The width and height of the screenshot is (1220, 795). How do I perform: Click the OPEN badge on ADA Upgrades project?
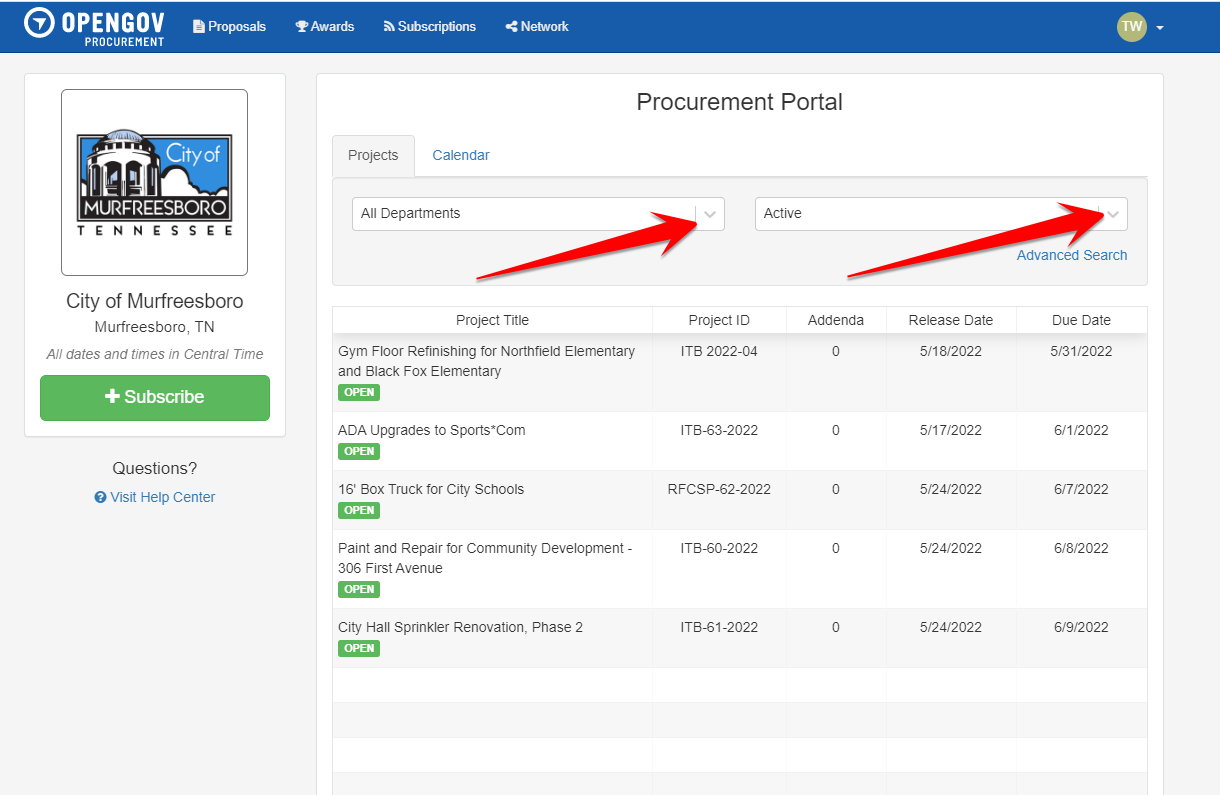[359, 451]
